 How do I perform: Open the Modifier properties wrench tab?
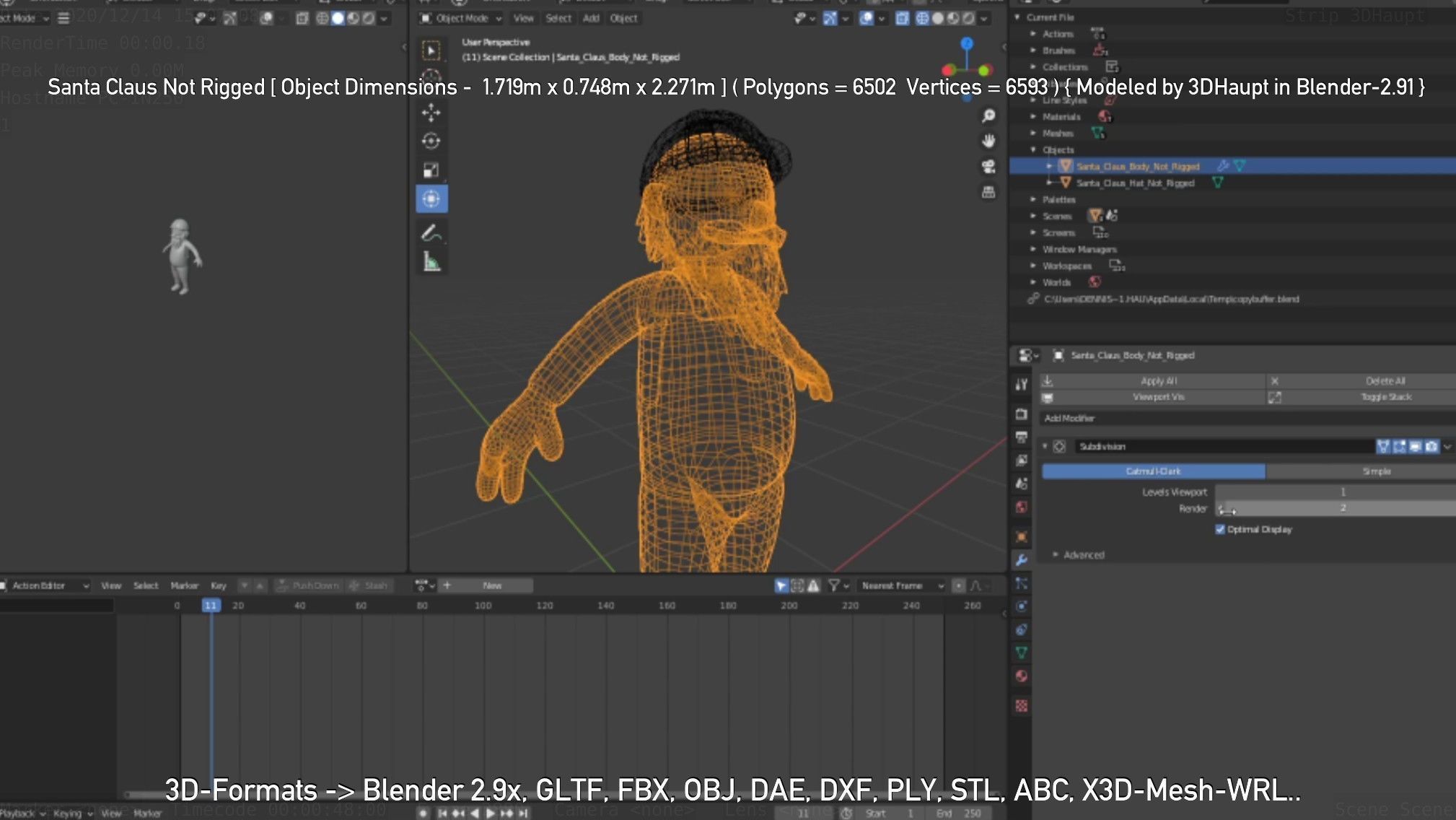(1021, 560)
